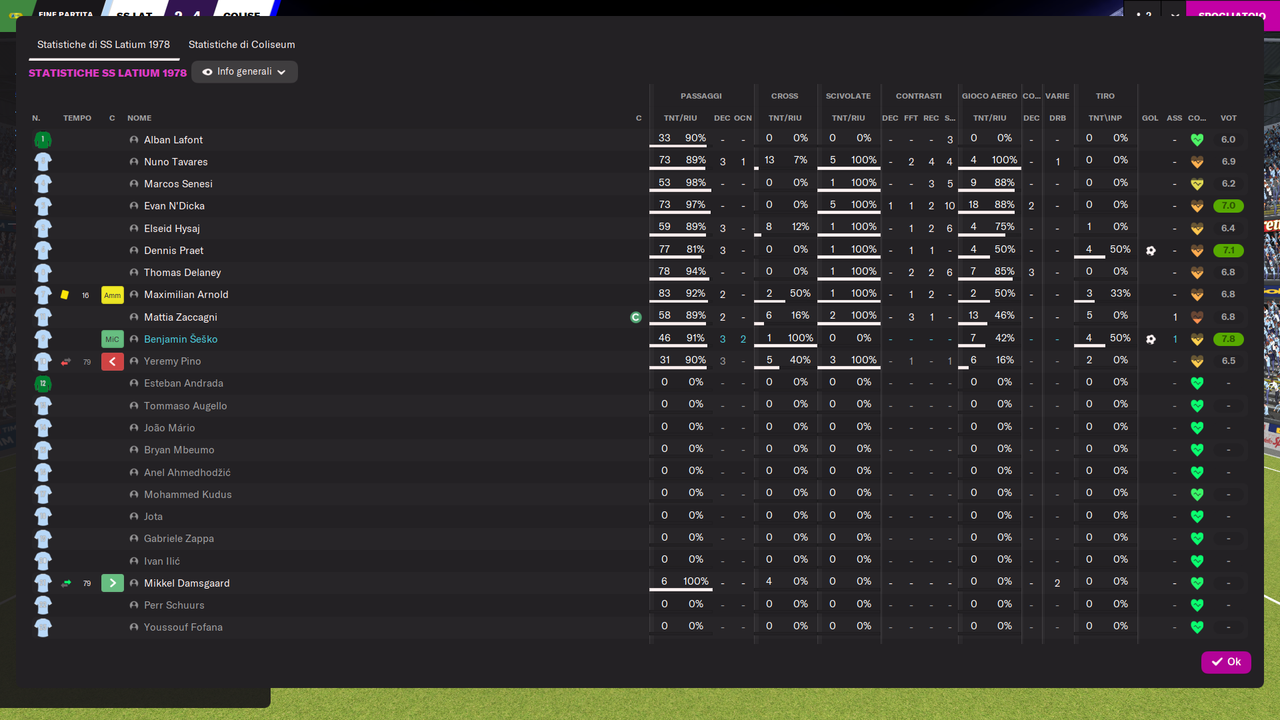The height and width of the screenshot is (720, 1280).
Task: Click the red substitution badge in Yeremy Pino's row
Action: point(112,361)
